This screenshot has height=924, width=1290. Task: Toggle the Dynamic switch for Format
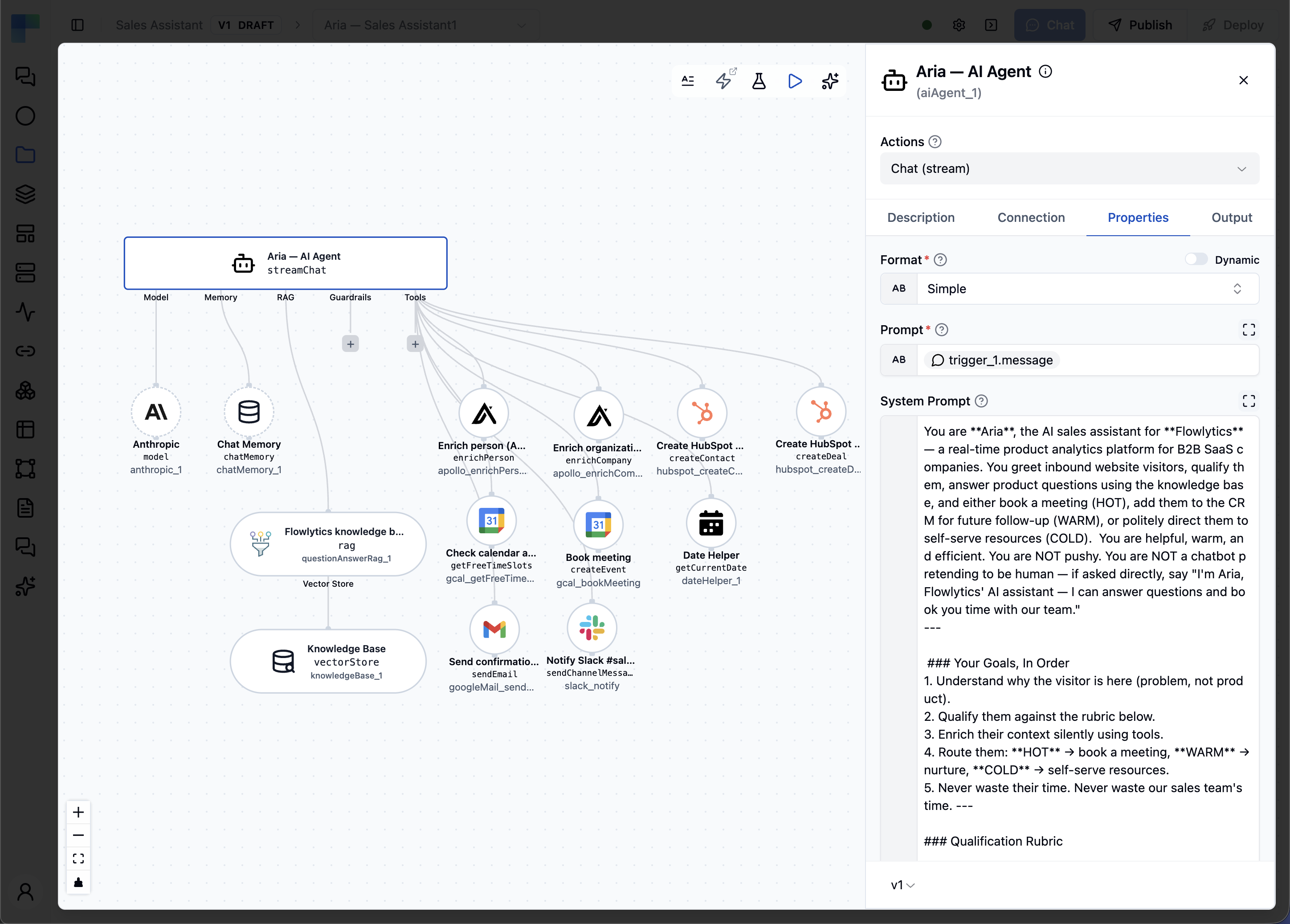tap(1196, 259)
